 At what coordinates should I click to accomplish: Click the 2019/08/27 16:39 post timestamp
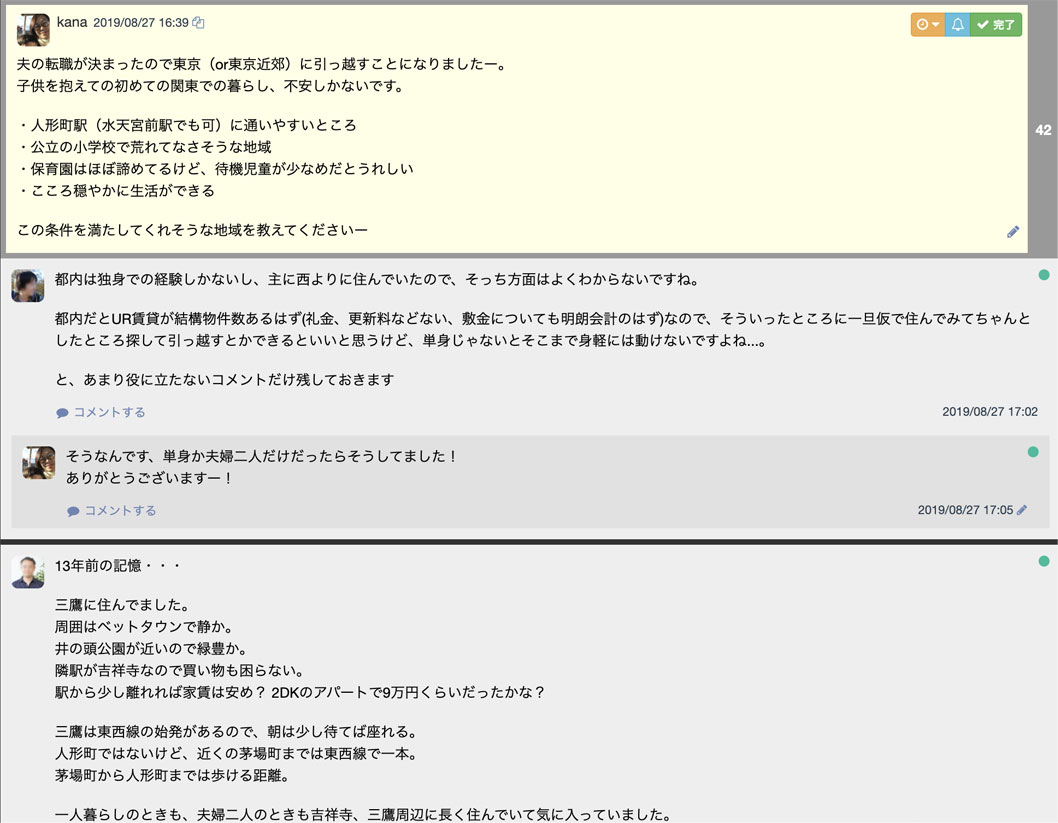141,23
